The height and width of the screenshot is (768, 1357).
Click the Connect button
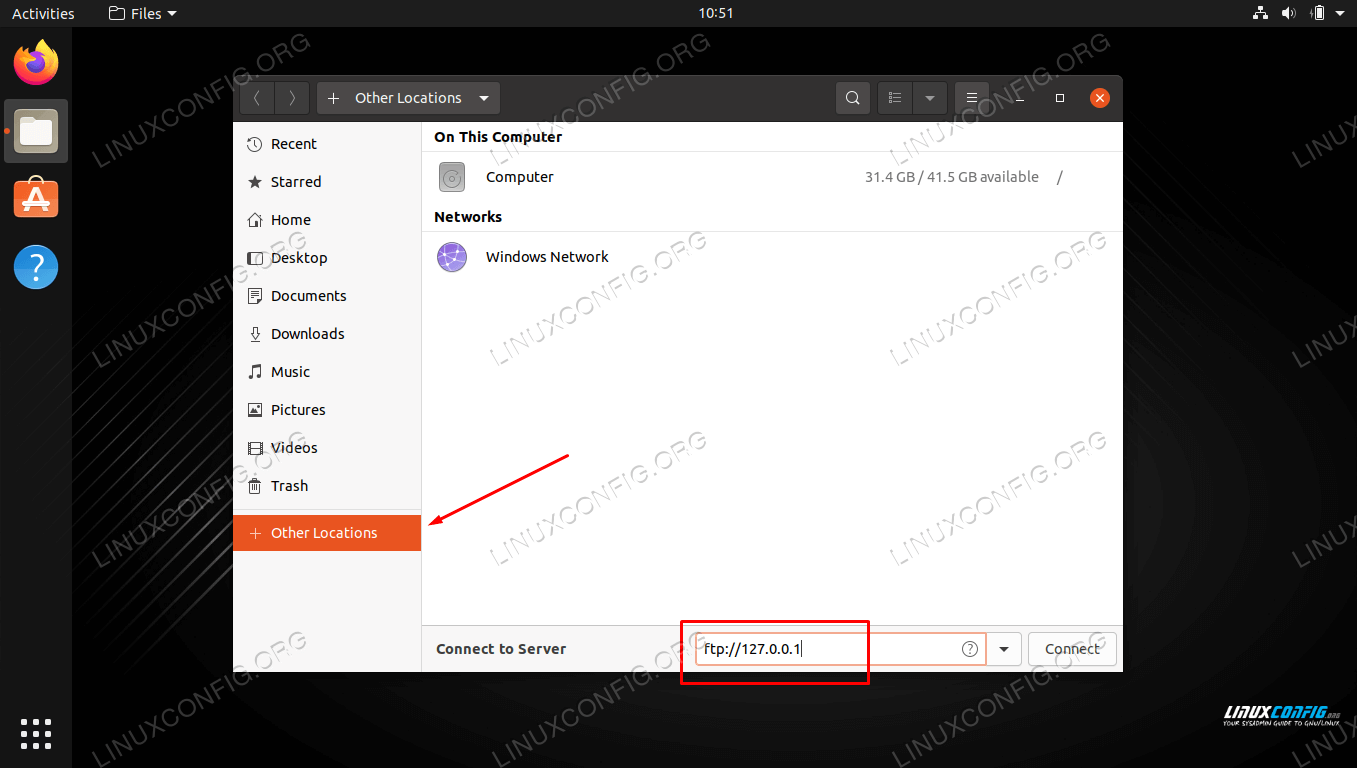point(1072,649)
